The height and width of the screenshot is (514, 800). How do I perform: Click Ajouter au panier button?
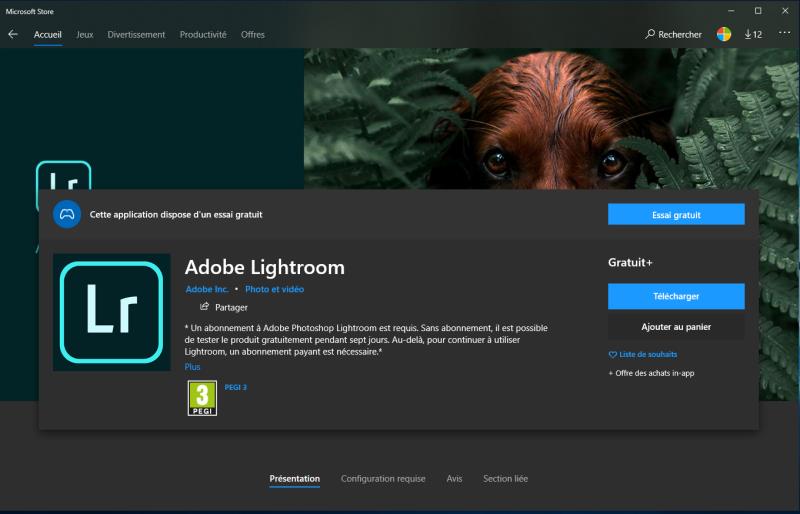pos(676,327)
